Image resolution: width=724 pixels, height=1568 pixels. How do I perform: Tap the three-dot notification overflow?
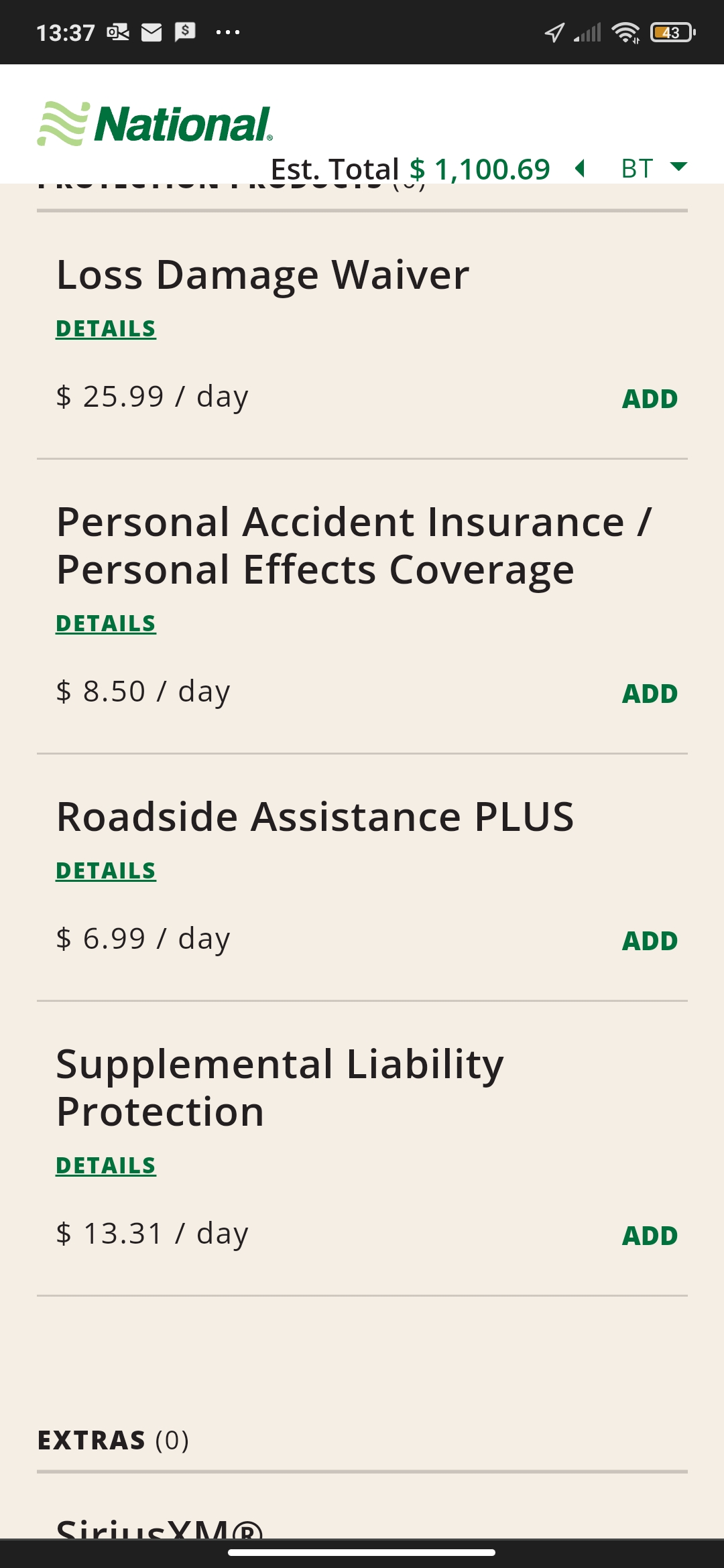[x=228, y=32]
